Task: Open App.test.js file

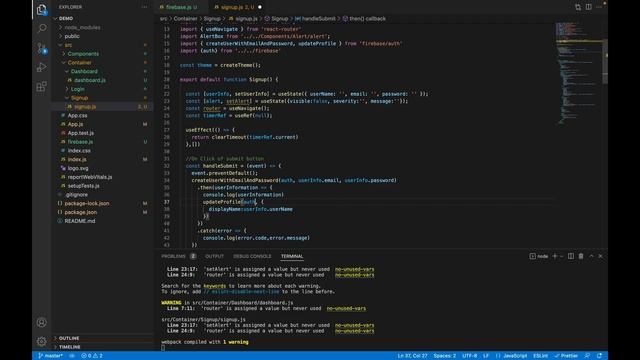Action: [x=80, y=133]
